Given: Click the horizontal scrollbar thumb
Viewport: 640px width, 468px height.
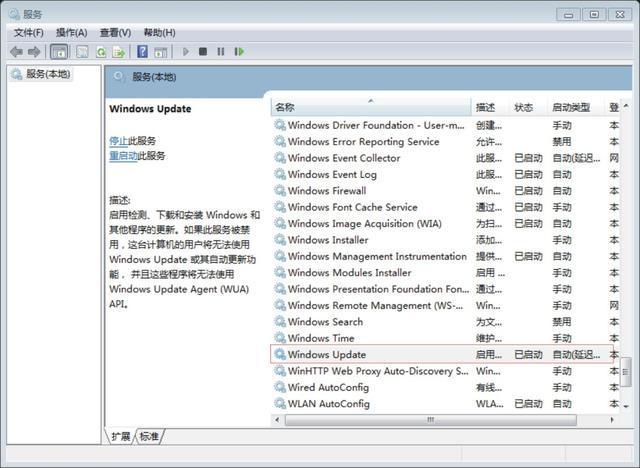Looking at the screenshot, I should click(431, 420).
